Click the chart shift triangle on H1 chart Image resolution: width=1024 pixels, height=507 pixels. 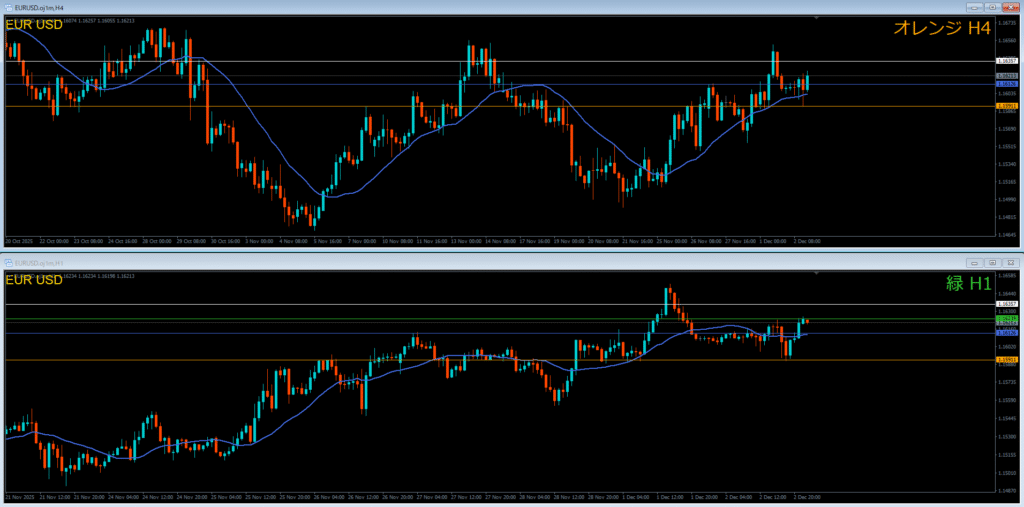[x=818, y=273]
